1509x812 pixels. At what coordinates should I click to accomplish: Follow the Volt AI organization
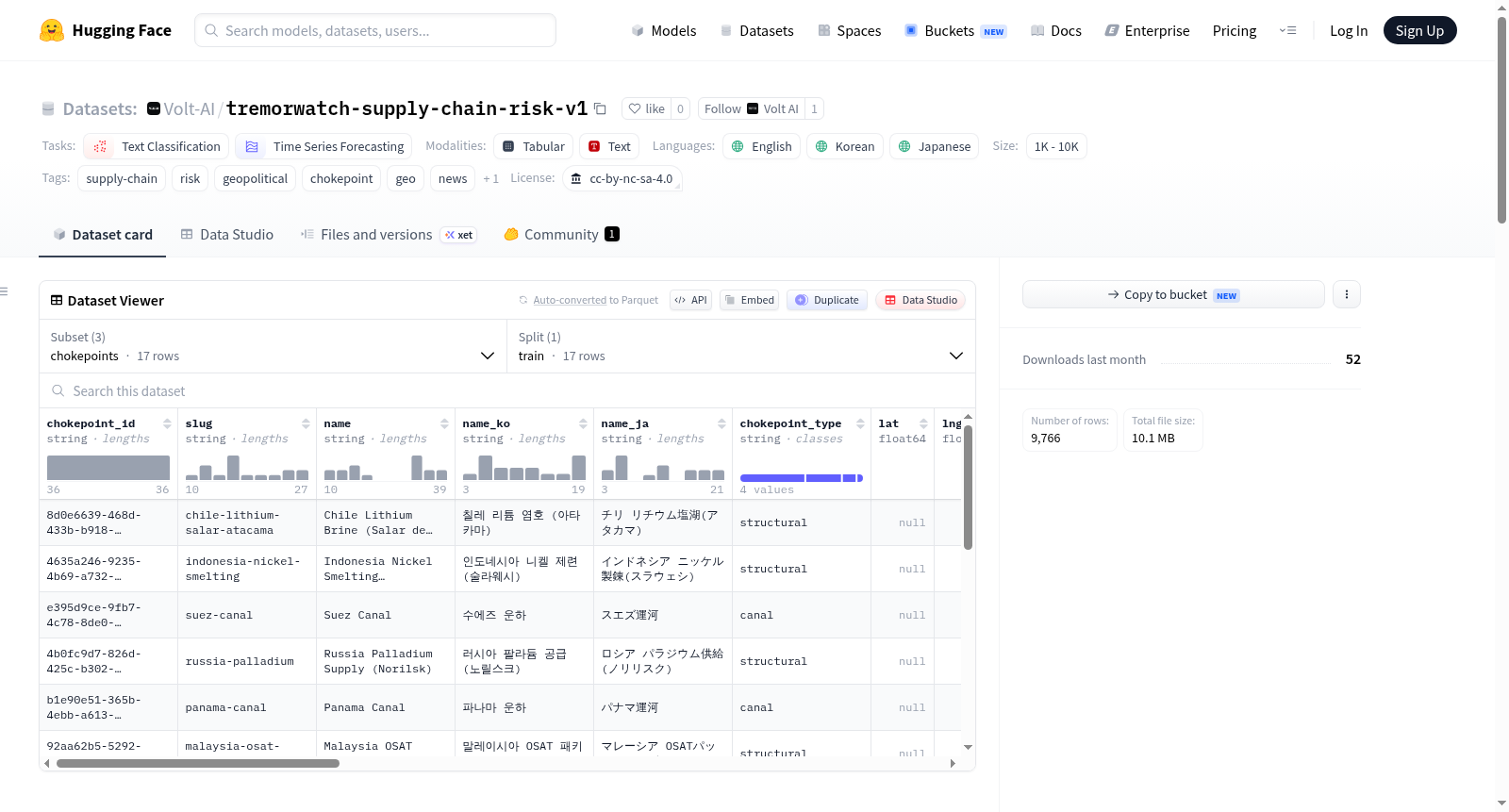[x=752, y=108]
